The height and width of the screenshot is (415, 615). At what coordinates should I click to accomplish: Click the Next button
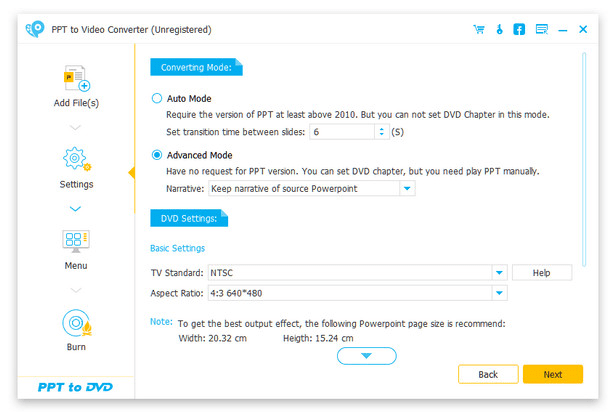tap(552, 374)
